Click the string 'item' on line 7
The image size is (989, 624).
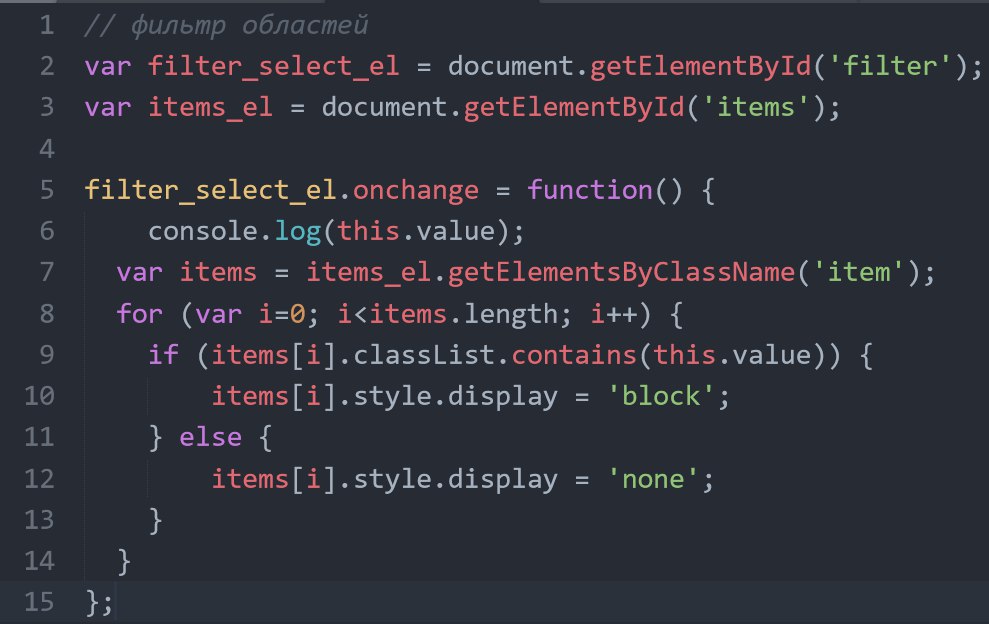click(x=858, y=273)
